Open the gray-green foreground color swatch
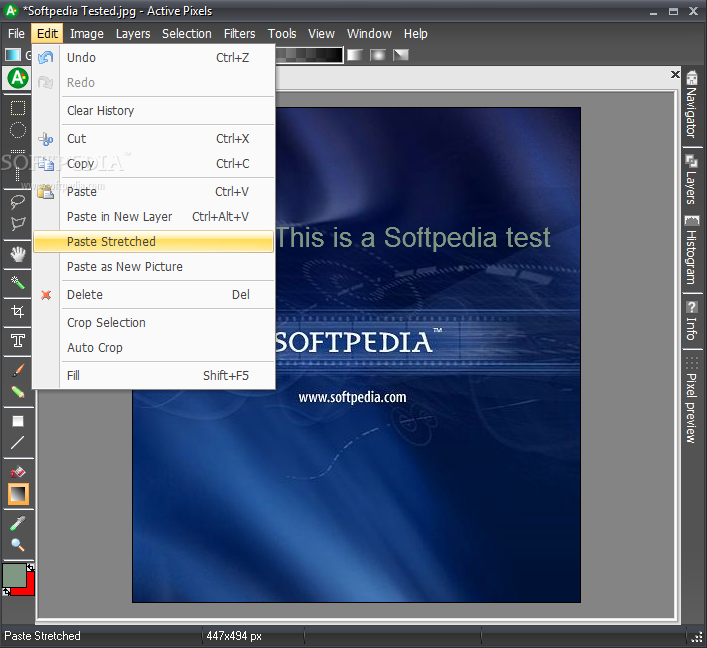This screenshot has height=648, width=707. coord(14,576)
